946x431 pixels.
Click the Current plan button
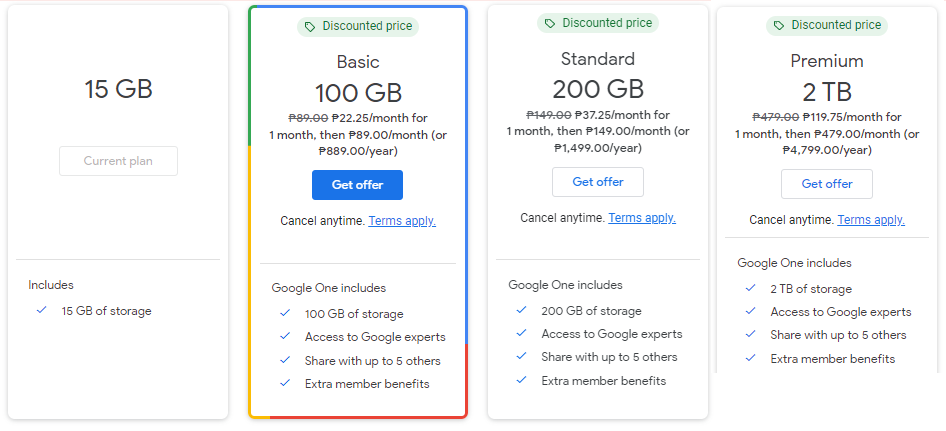click(x=118, y=161)
